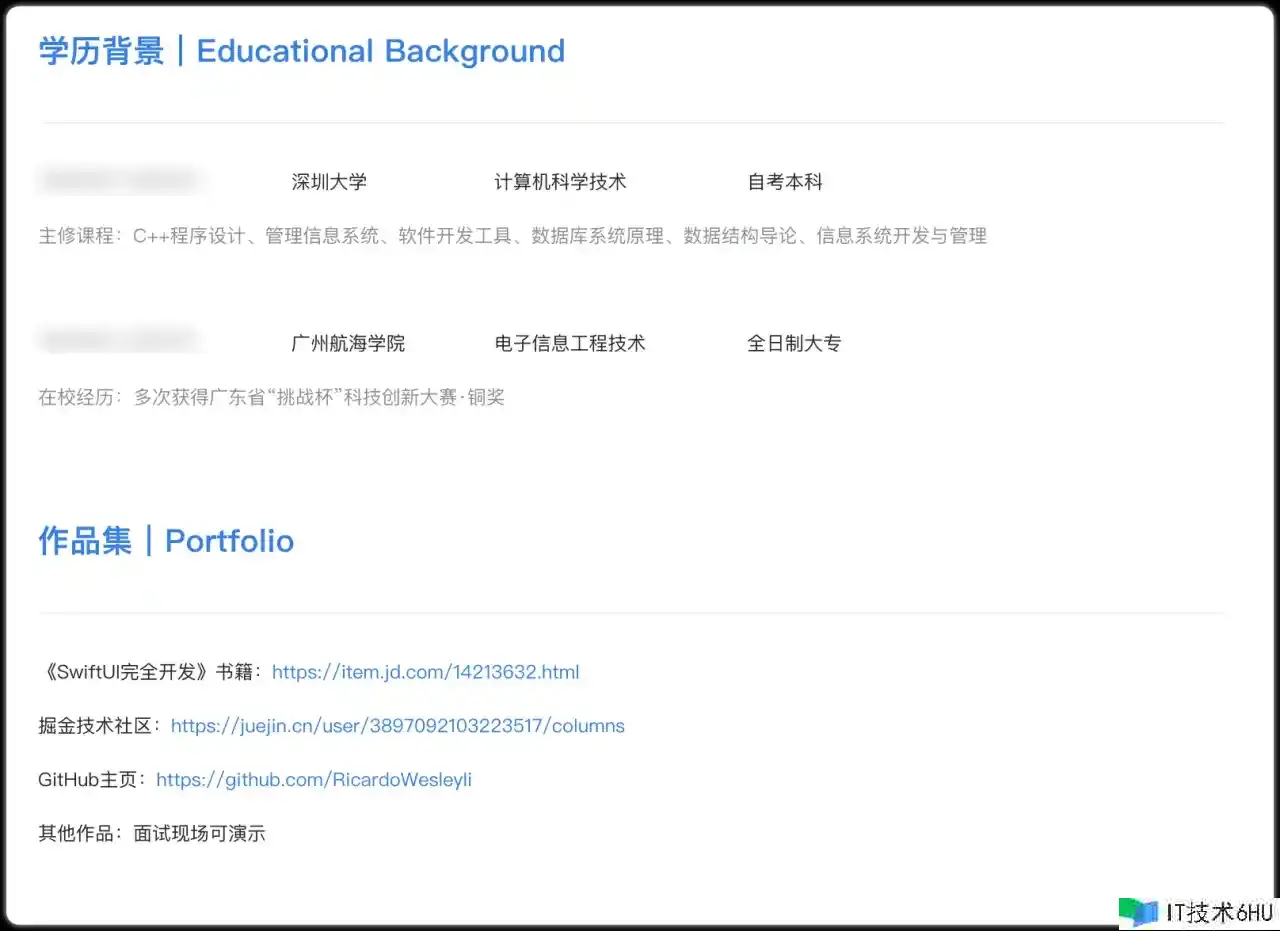Click the 自考本科 degree label
Screen dimensions: 1280x931
(785, 182)
